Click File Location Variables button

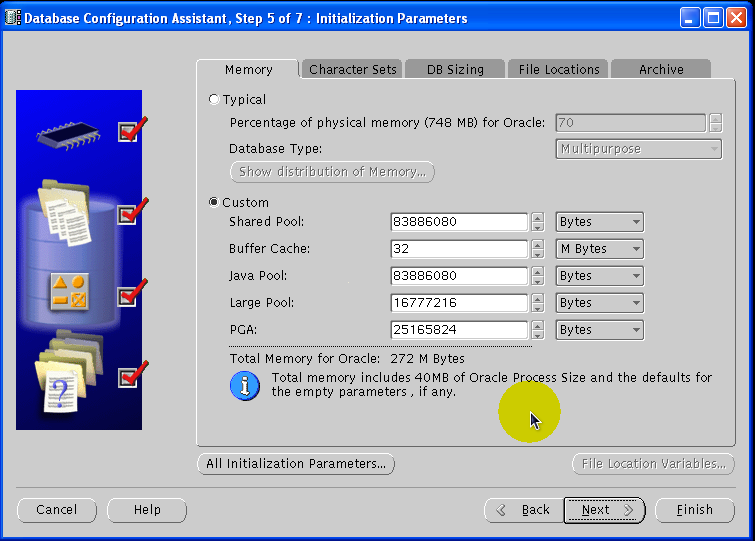pyautogui.click(x=653, y=464)
